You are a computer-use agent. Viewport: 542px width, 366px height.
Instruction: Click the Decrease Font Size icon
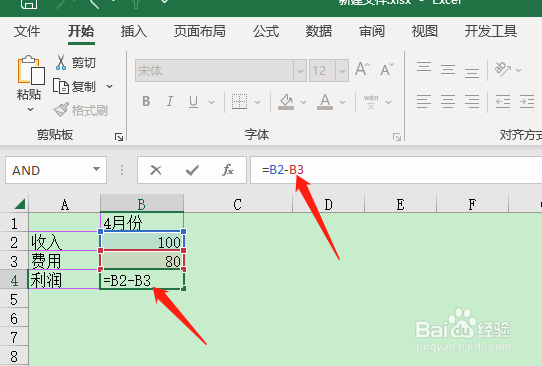point(387,69)
